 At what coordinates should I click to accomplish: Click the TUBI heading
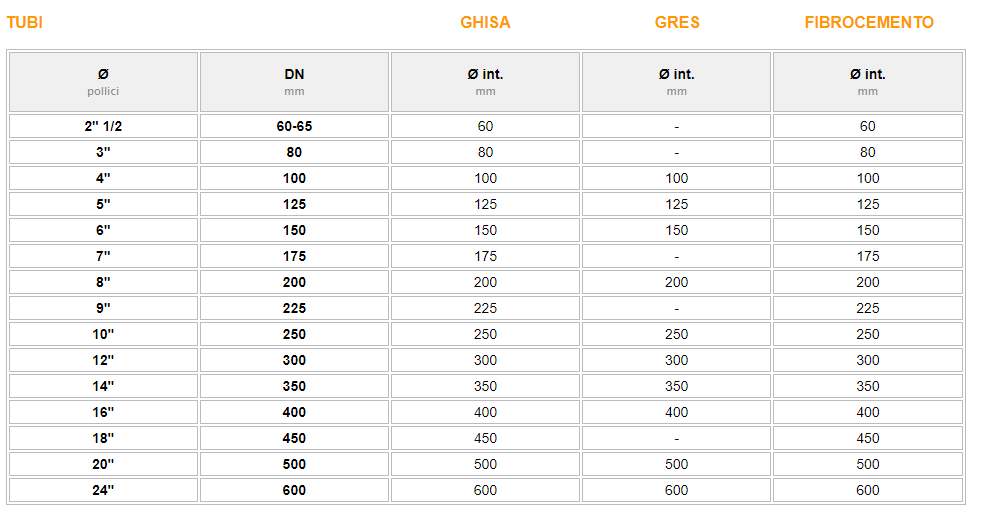click(24, 23)
